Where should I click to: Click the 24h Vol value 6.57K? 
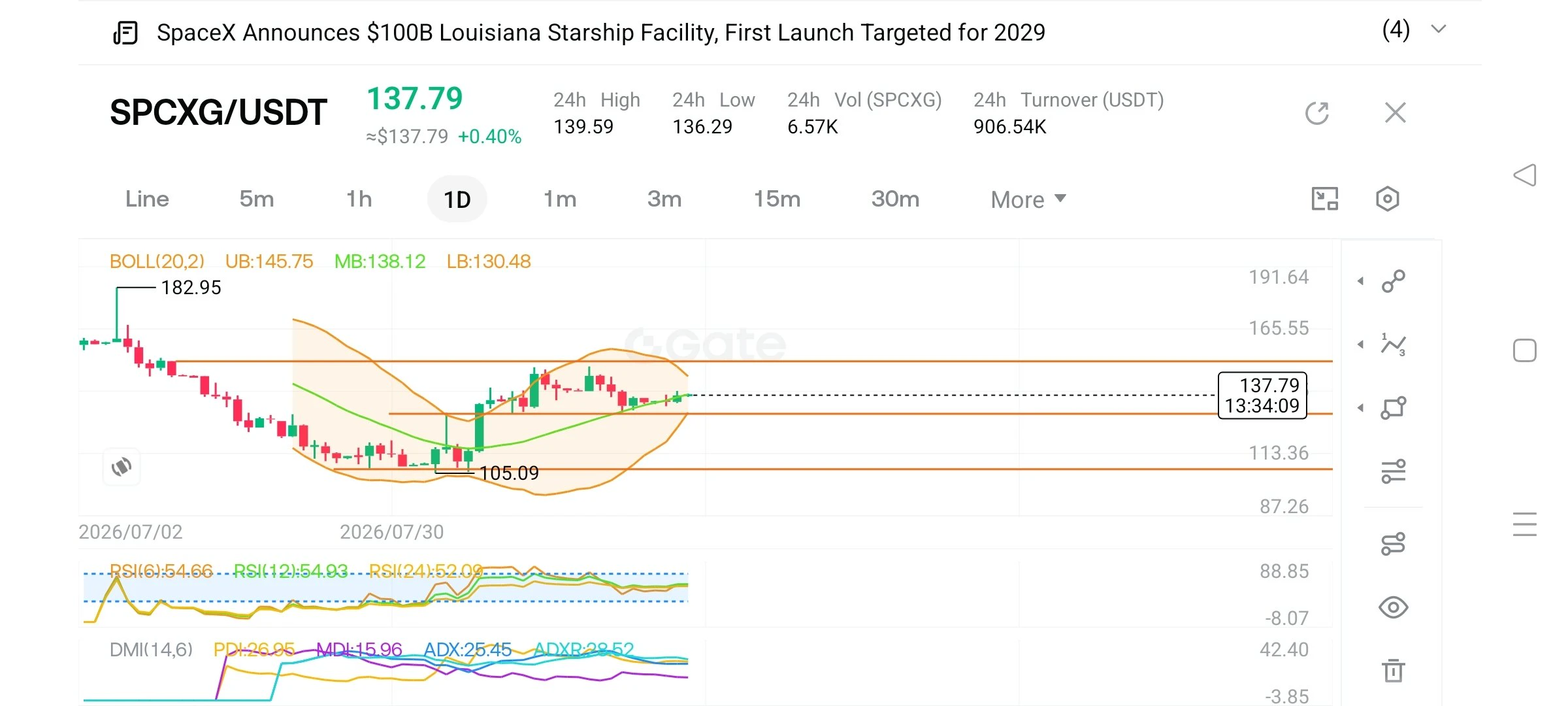(x=813, y=127)
